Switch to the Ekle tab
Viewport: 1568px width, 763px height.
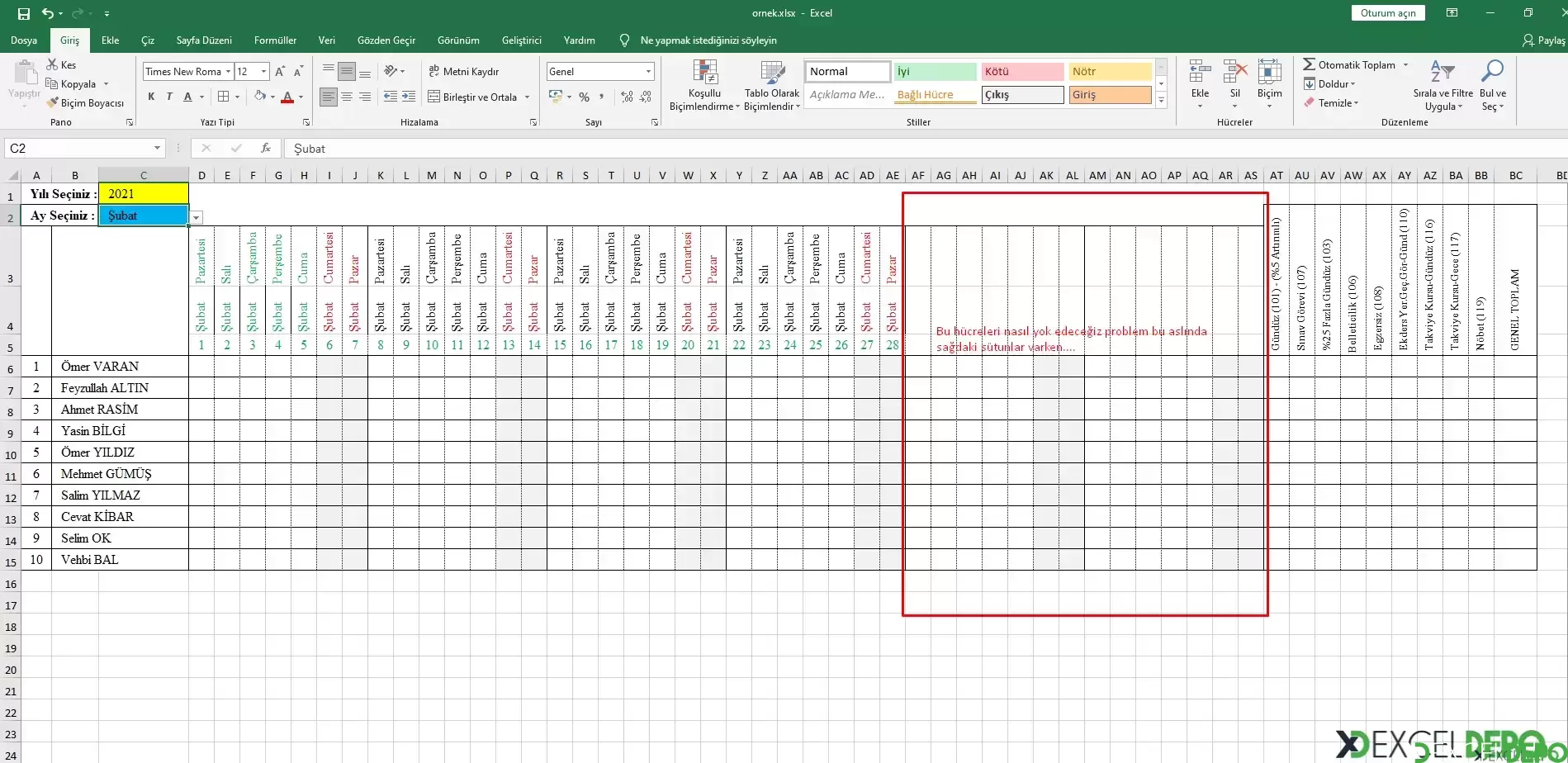(111, 40)
